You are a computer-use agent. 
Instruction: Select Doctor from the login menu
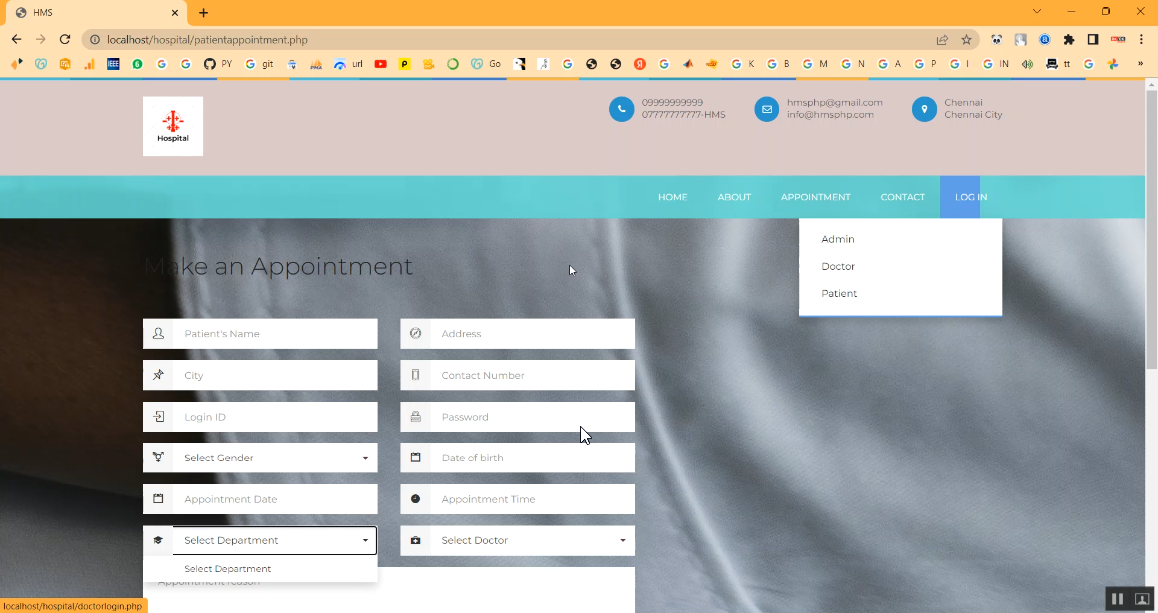838,267
